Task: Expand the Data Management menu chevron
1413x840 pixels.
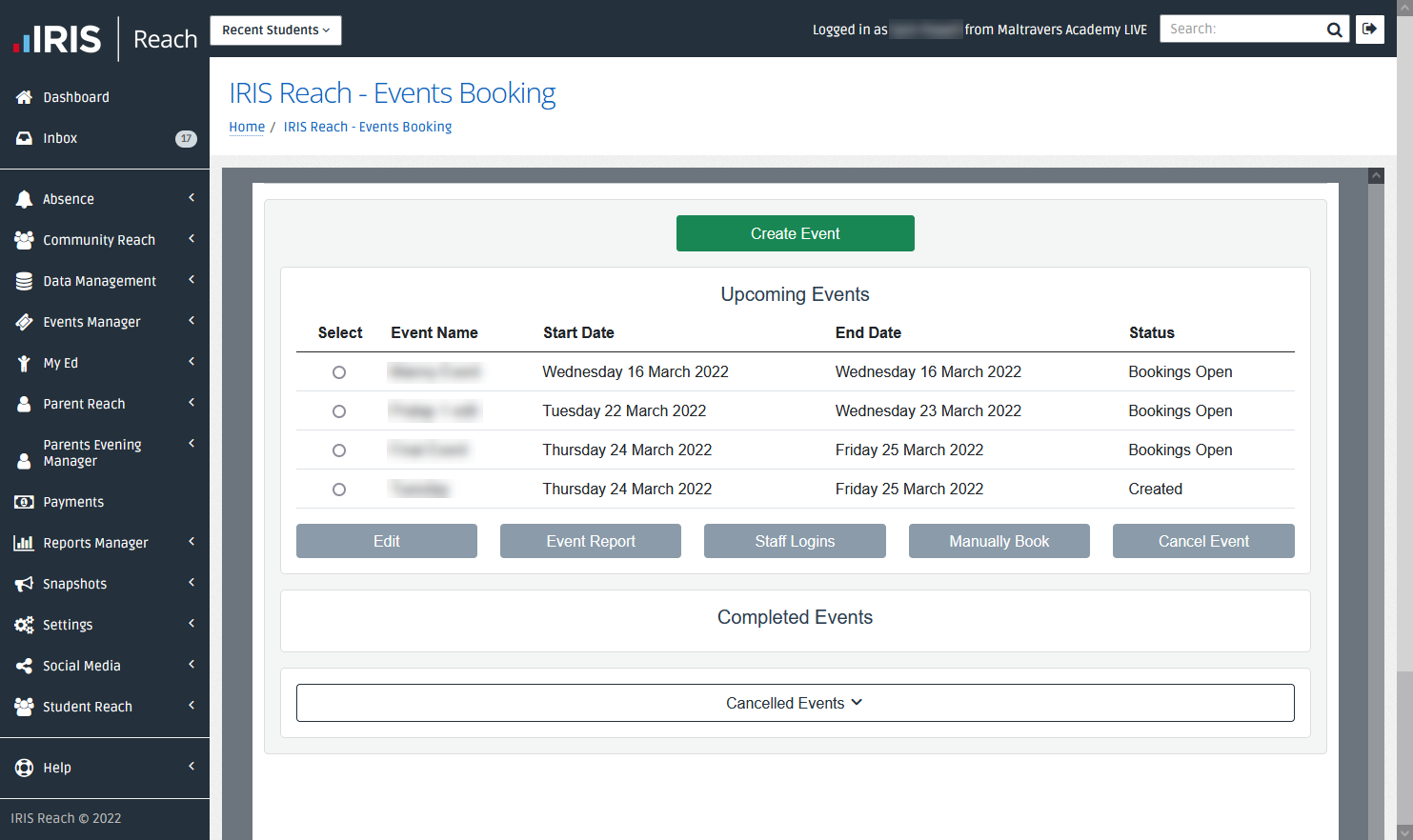Action: [192, 280]
